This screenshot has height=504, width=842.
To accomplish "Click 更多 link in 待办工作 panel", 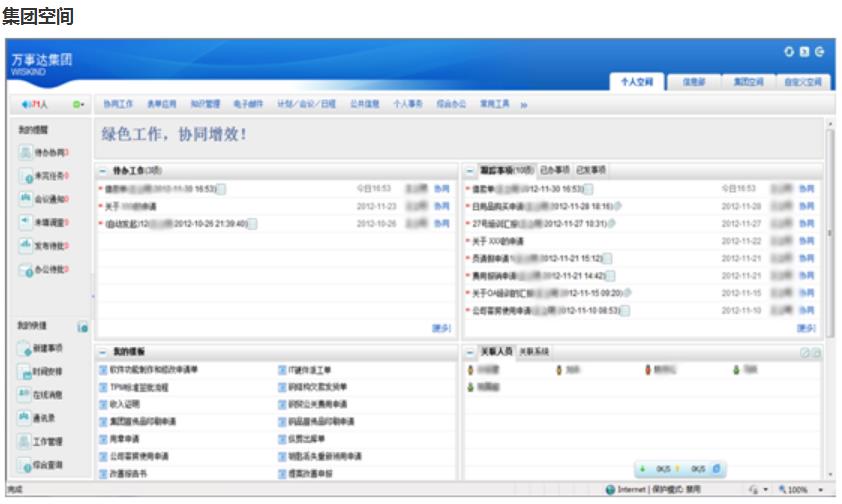I will coord(441,327).
